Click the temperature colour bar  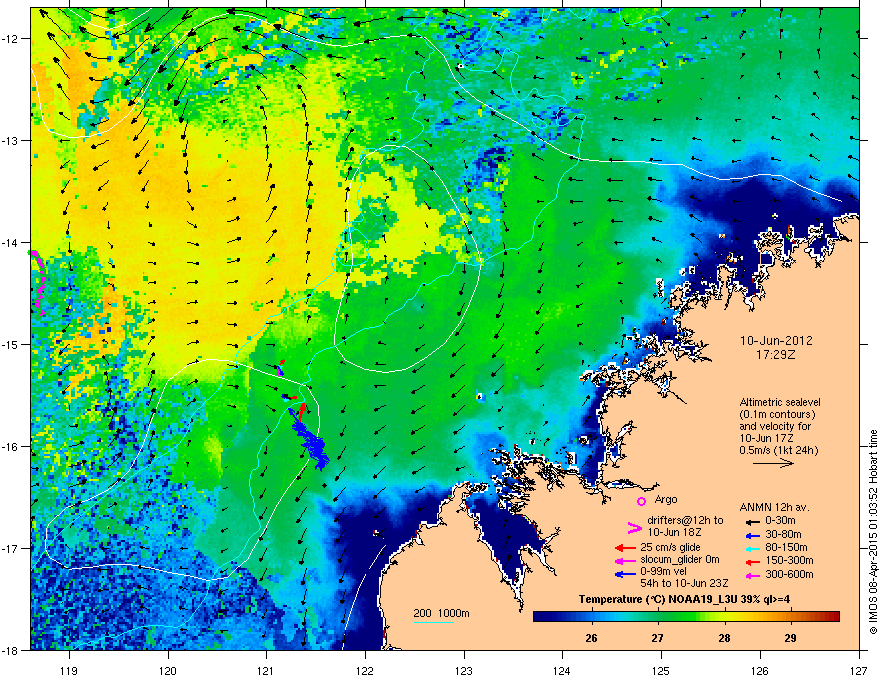(686, 617)
